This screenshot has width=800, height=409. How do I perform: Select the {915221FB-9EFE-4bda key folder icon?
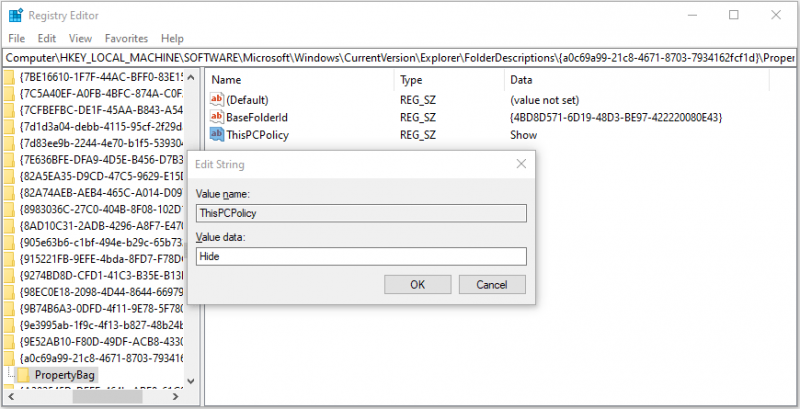9,259
